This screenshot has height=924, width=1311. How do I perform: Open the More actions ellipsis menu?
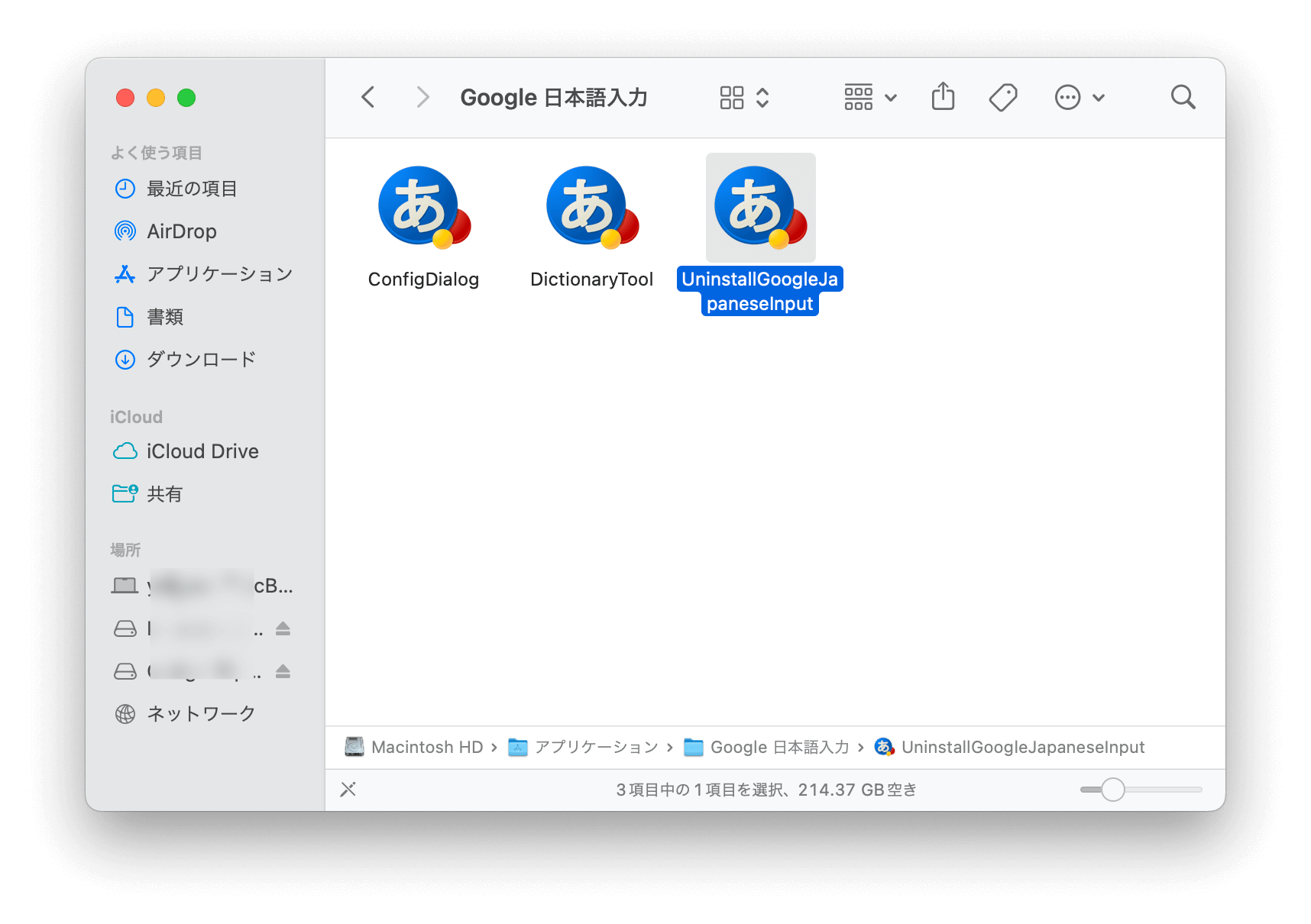[x=1079, y=98]
